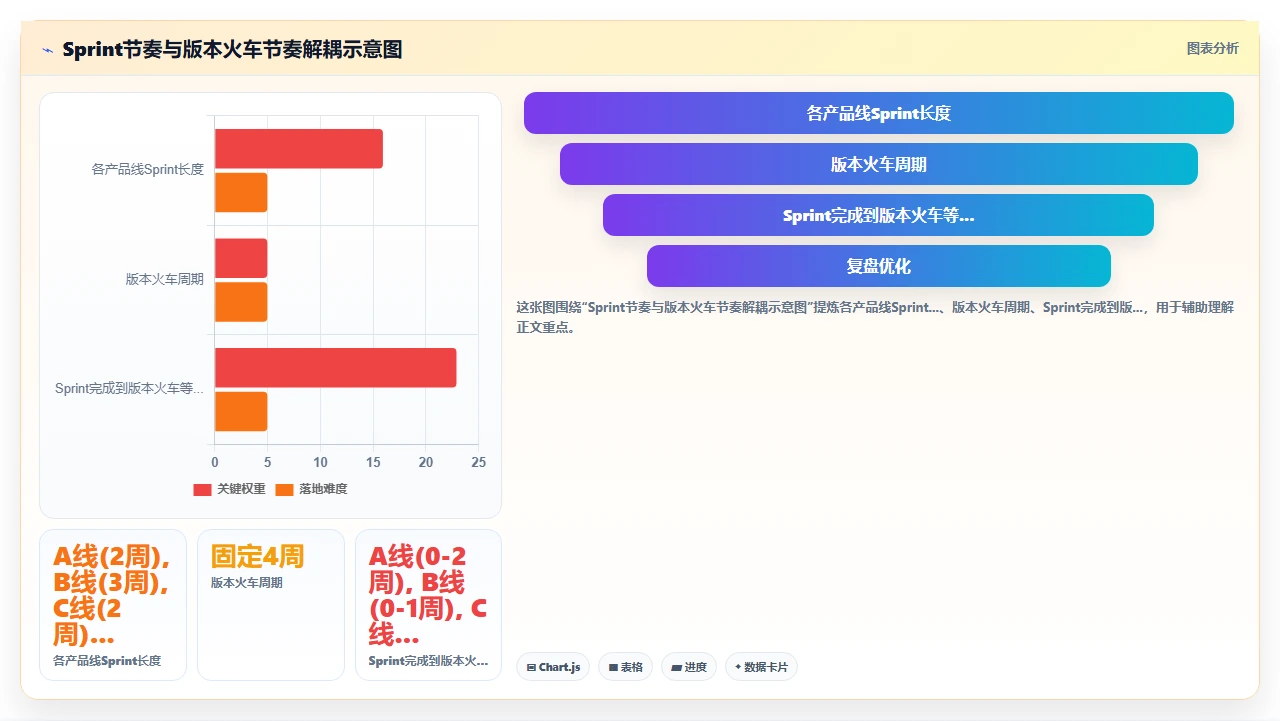Select the 复盘优化 funnel bar

(878, 266)
